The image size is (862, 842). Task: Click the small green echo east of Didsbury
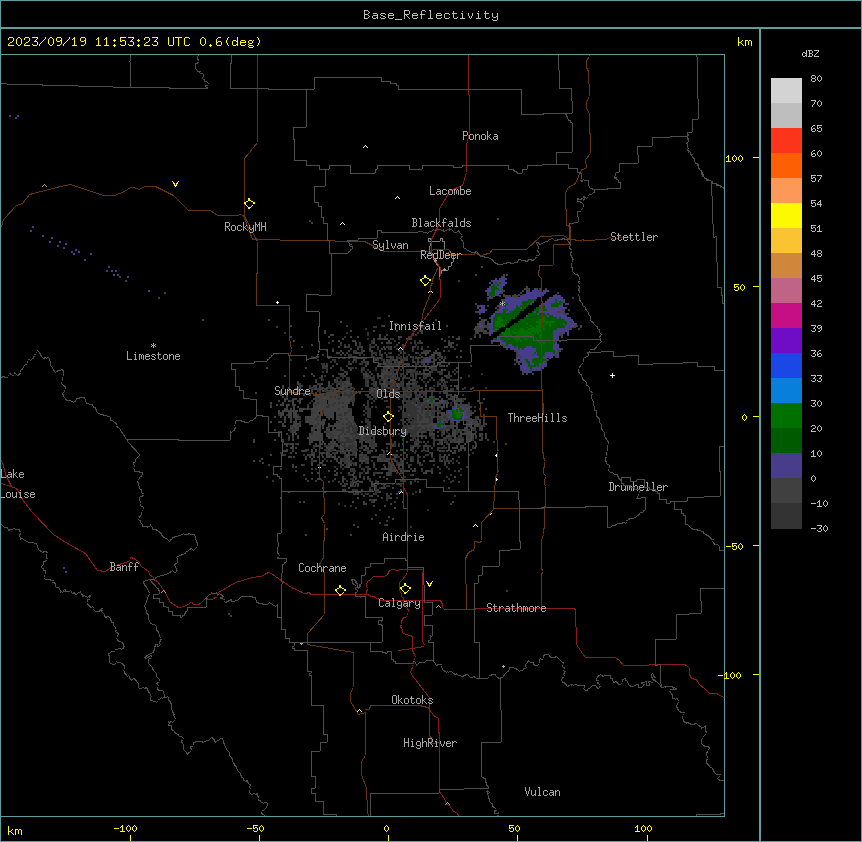click(x=457, y=413)
